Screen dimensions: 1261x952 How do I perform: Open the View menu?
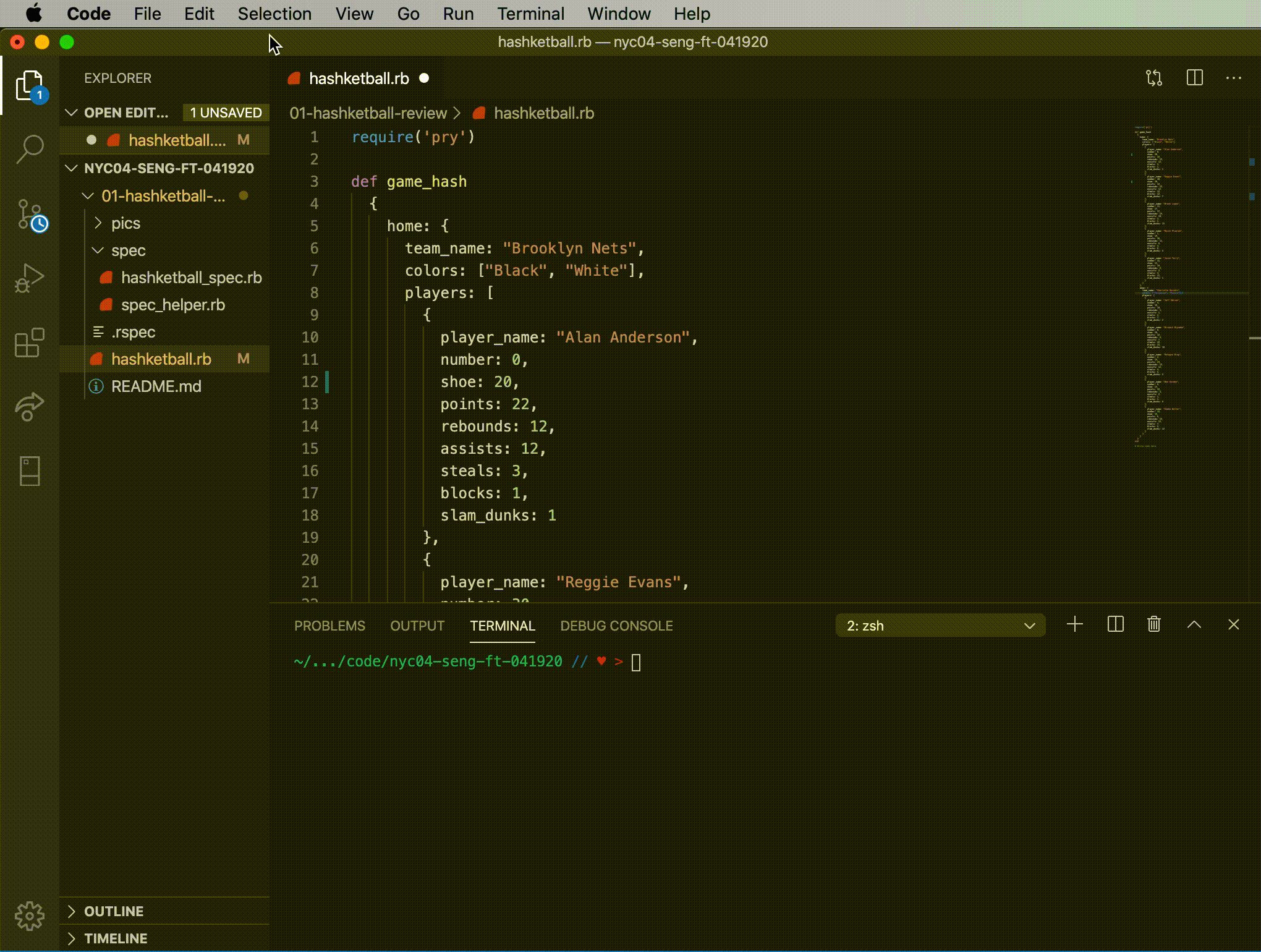(354, 14)
